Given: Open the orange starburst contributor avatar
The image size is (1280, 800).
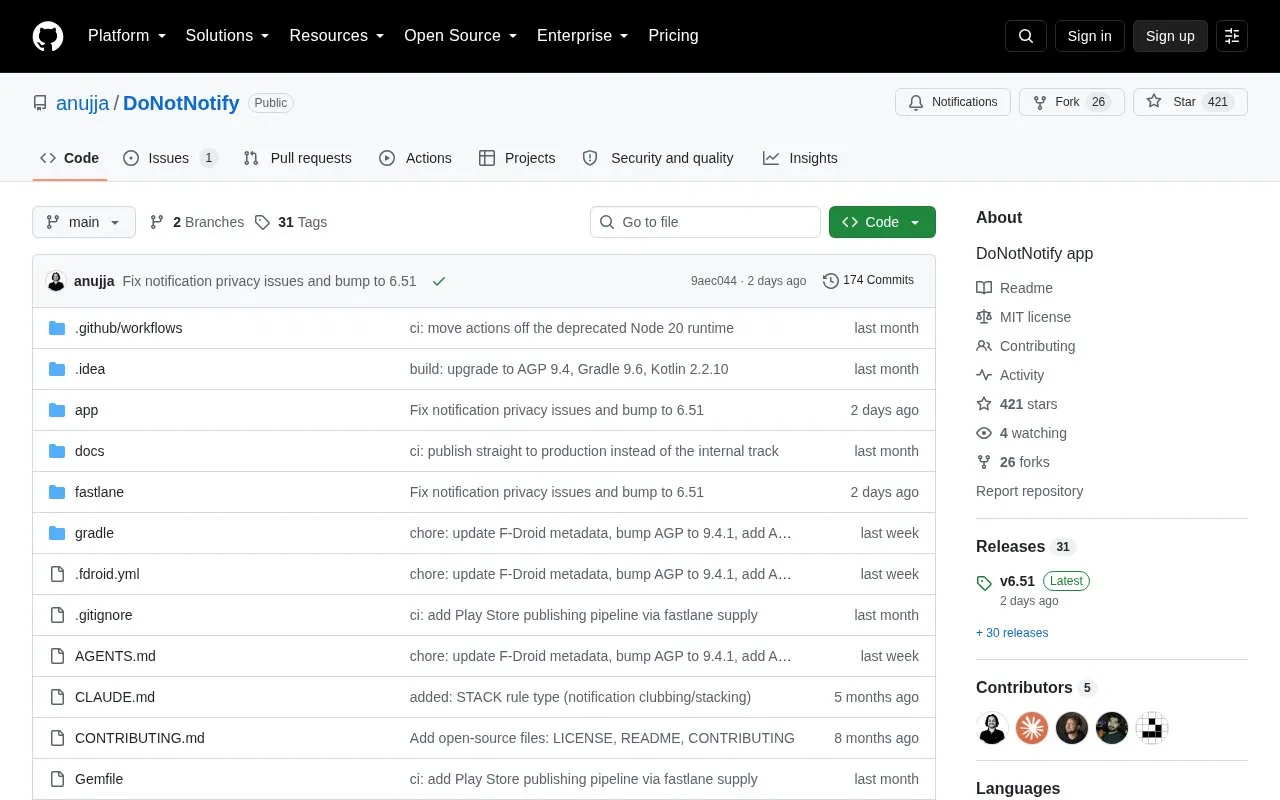Looking at the screenshot, I should pos(1032,728).
